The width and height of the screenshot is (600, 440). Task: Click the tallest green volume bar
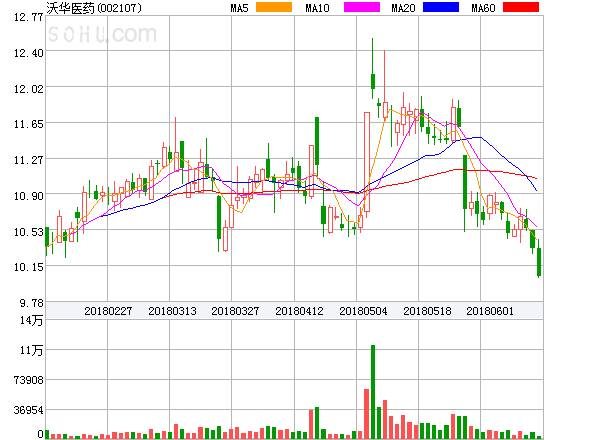pyautogui.click(x=373, y=392)
